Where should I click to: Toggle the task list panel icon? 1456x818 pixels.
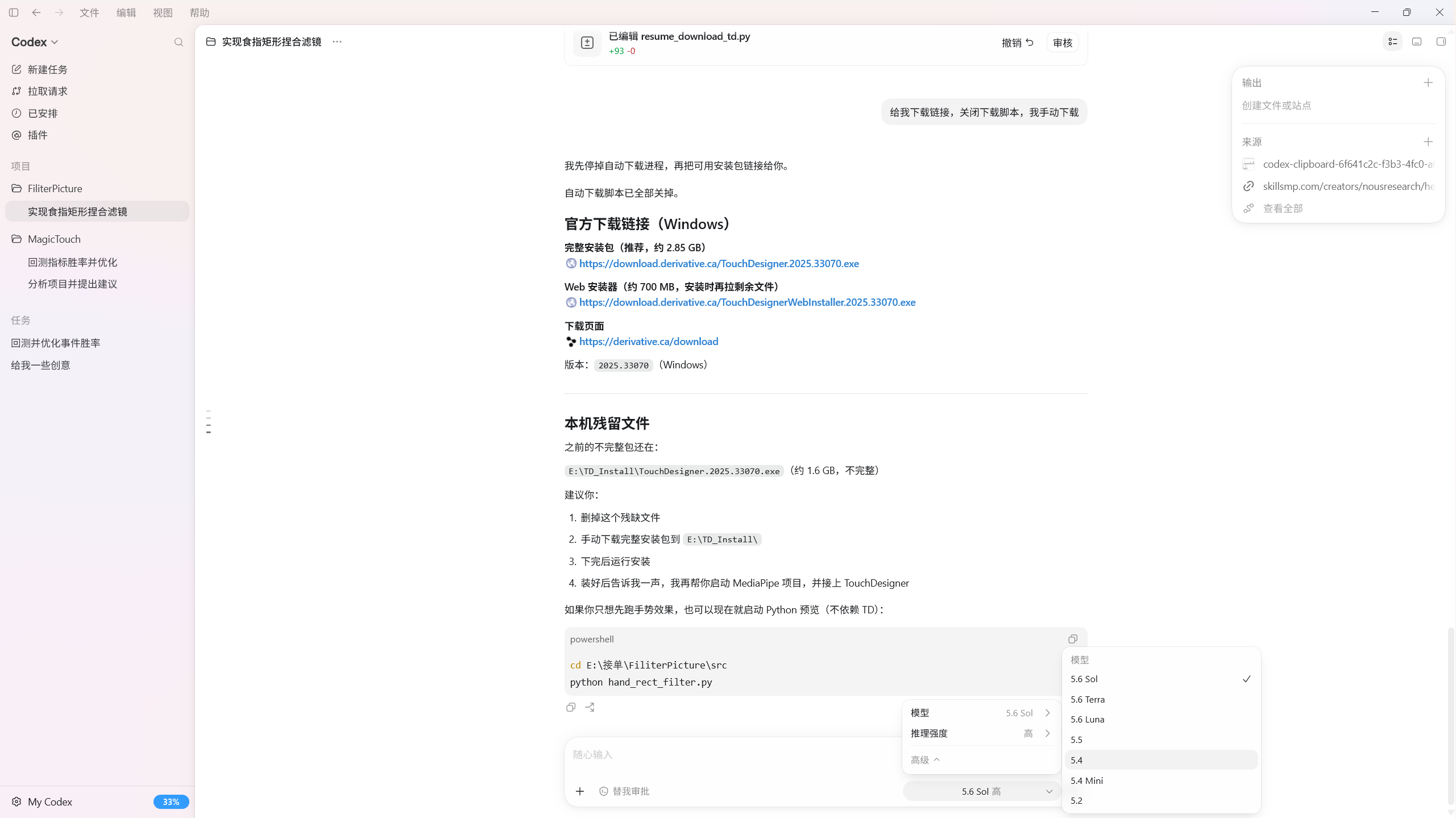1393,41
